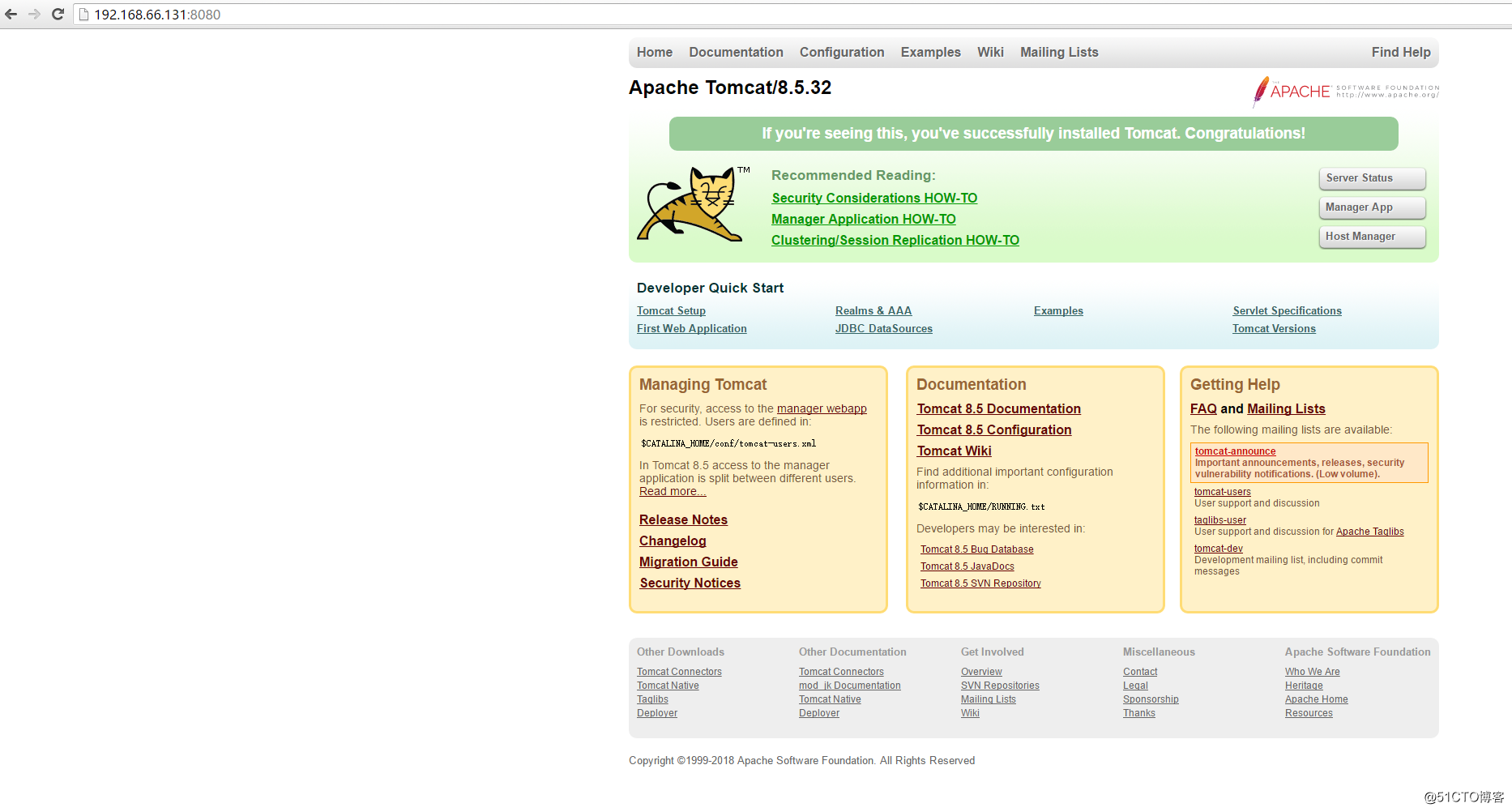Open Deployer under Other Downloads
The height and width of the screenshot is (812, 1512).
[657, 713]
